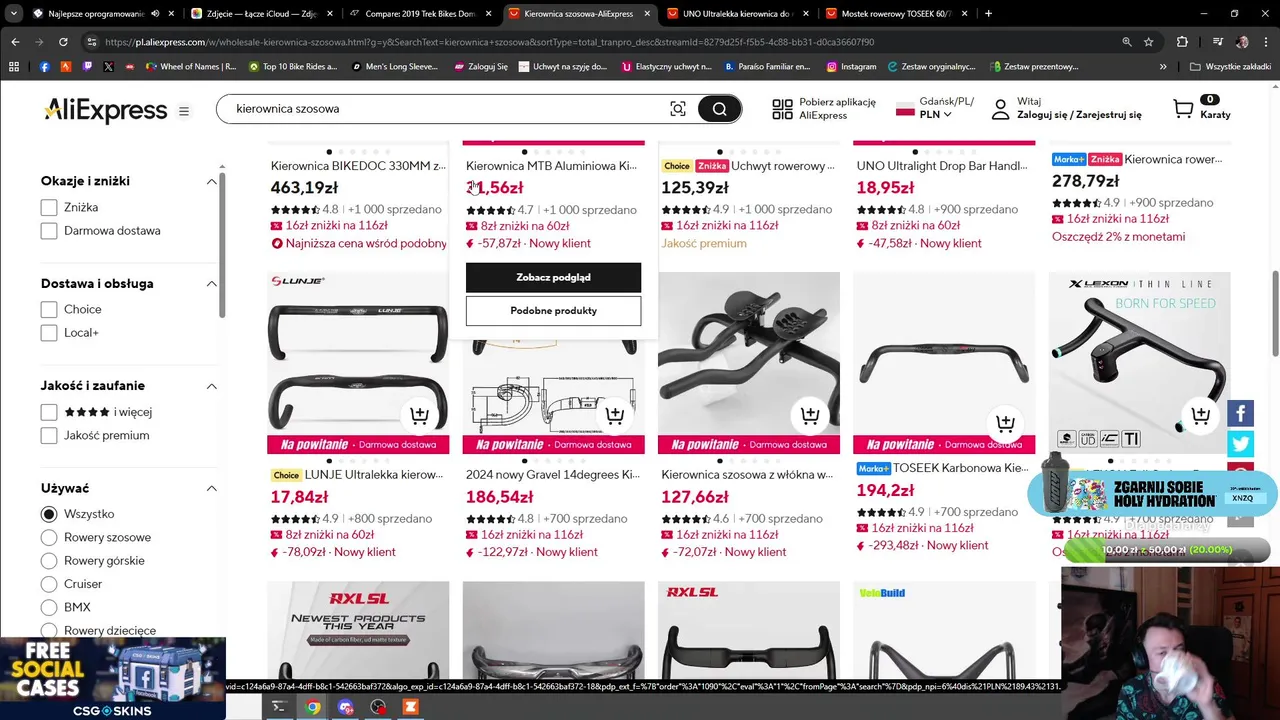Reload the browser page

63,42
